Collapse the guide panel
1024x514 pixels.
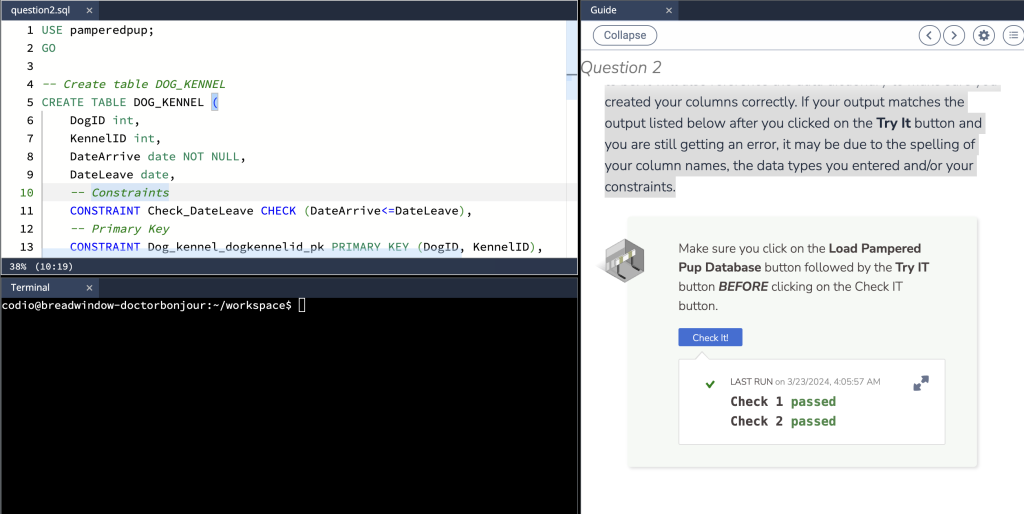tap(625, 35)
